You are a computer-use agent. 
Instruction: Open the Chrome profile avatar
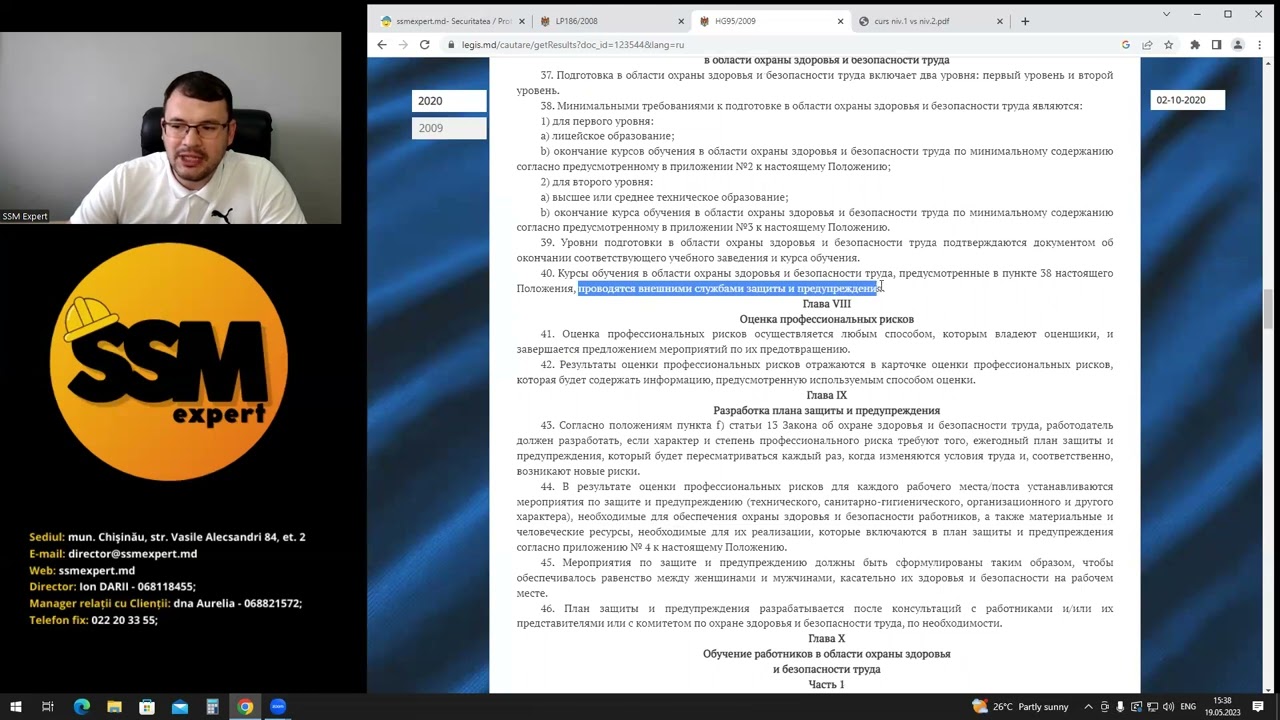(x=1237, y=45)
